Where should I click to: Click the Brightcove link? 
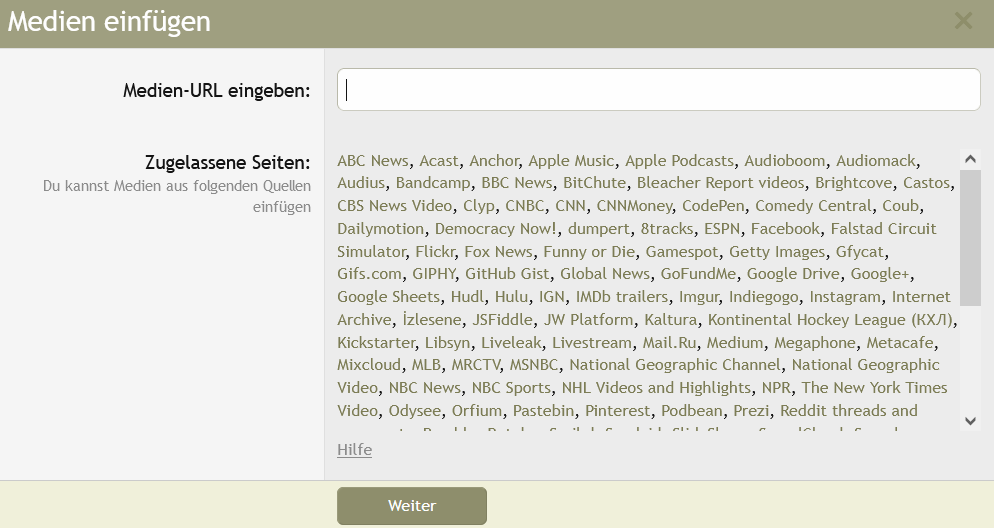tap(854, 183)
